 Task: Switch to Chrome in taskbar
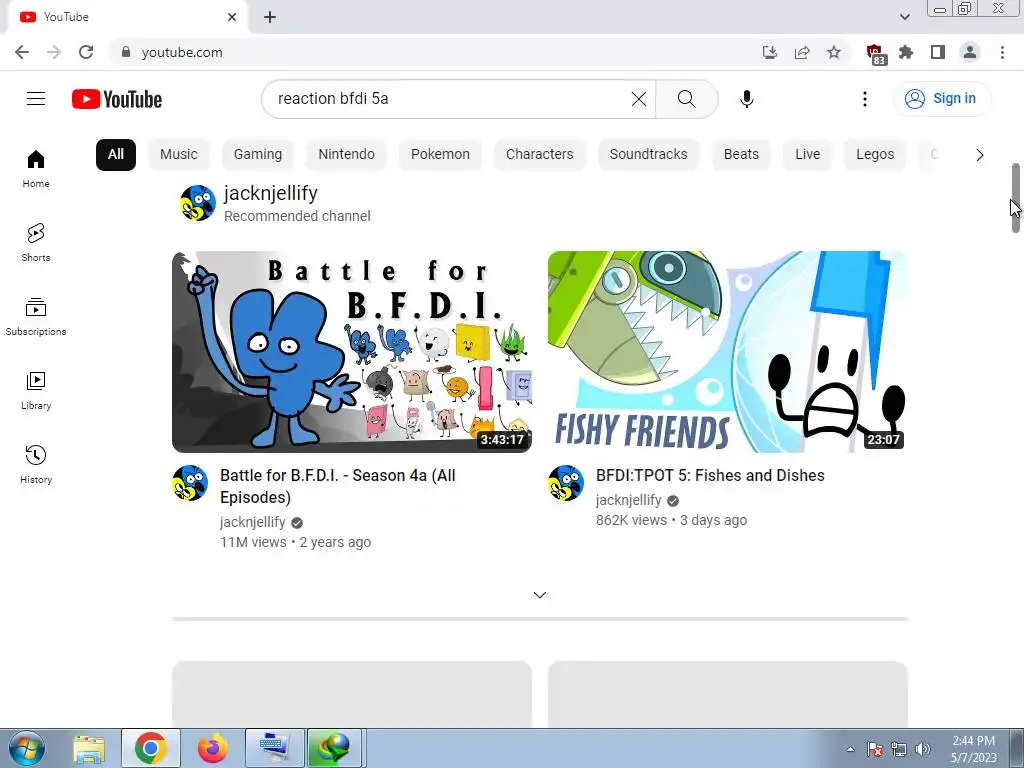pyautogui.click(x=151, y=748)
